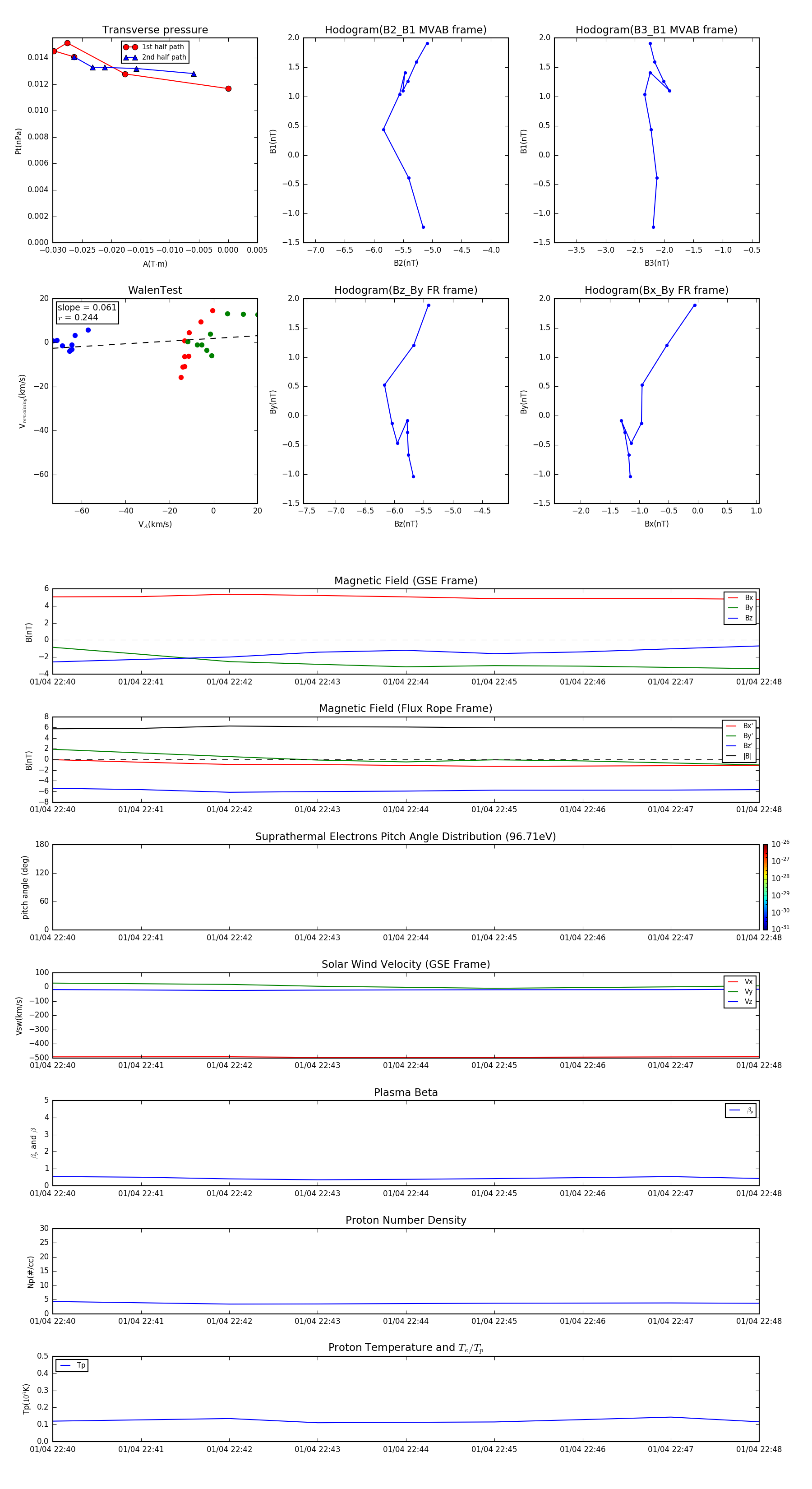Select the "By" legend entry in GSE panel
812x1489 pixels.
click(740, 608)
